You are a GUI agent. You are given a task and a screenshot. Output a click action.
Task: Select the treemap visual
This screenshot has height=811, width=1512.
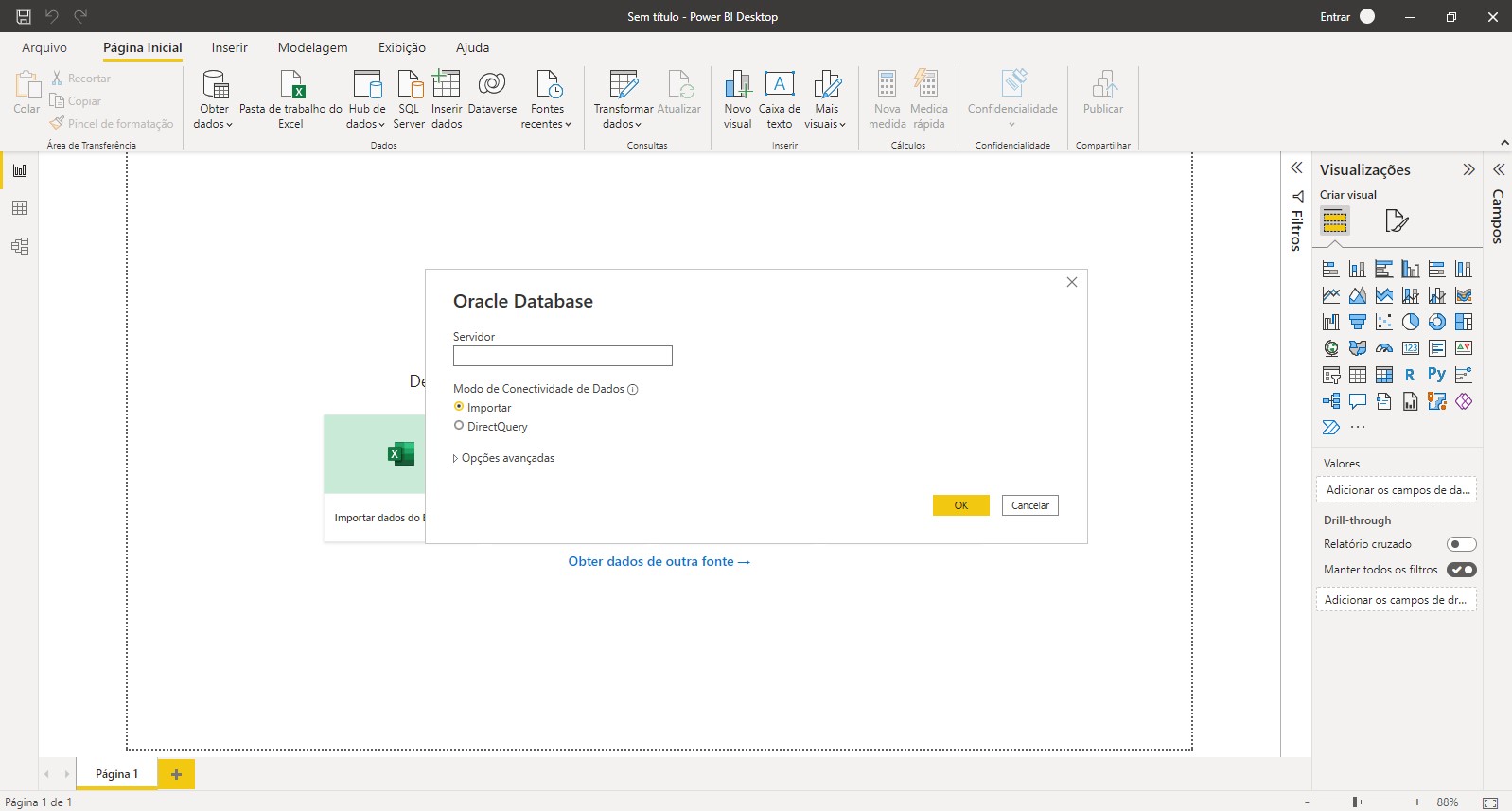(x=1463, y=322)
